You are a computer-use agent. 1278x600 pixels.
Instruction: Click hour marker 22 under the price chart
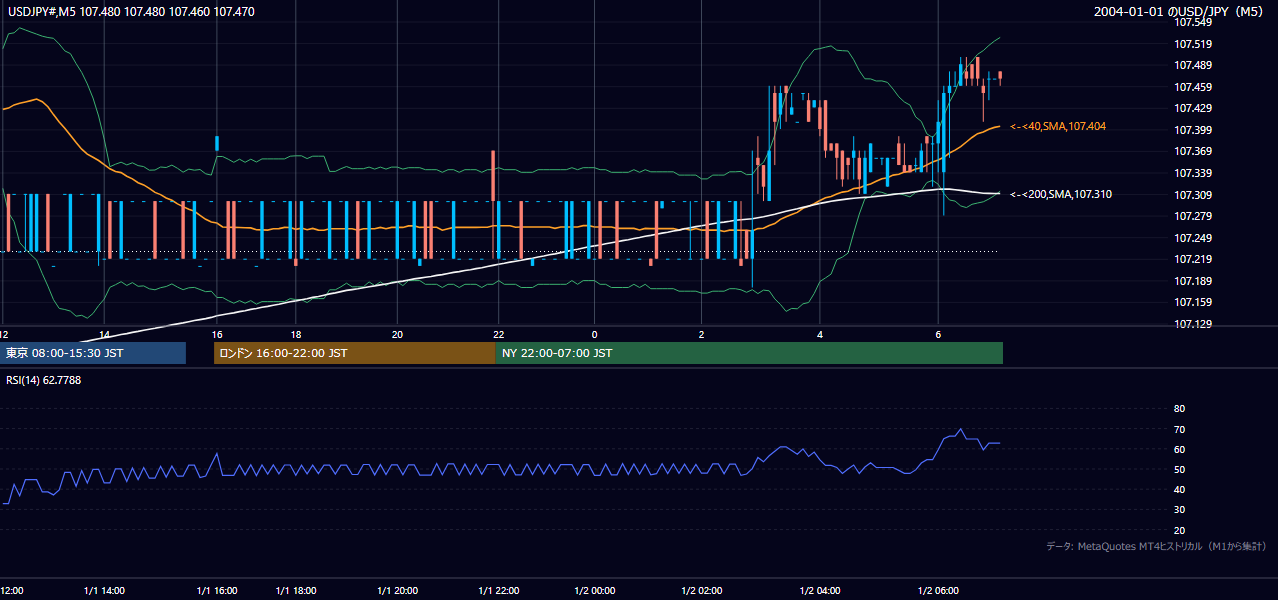tap(498, 334)
